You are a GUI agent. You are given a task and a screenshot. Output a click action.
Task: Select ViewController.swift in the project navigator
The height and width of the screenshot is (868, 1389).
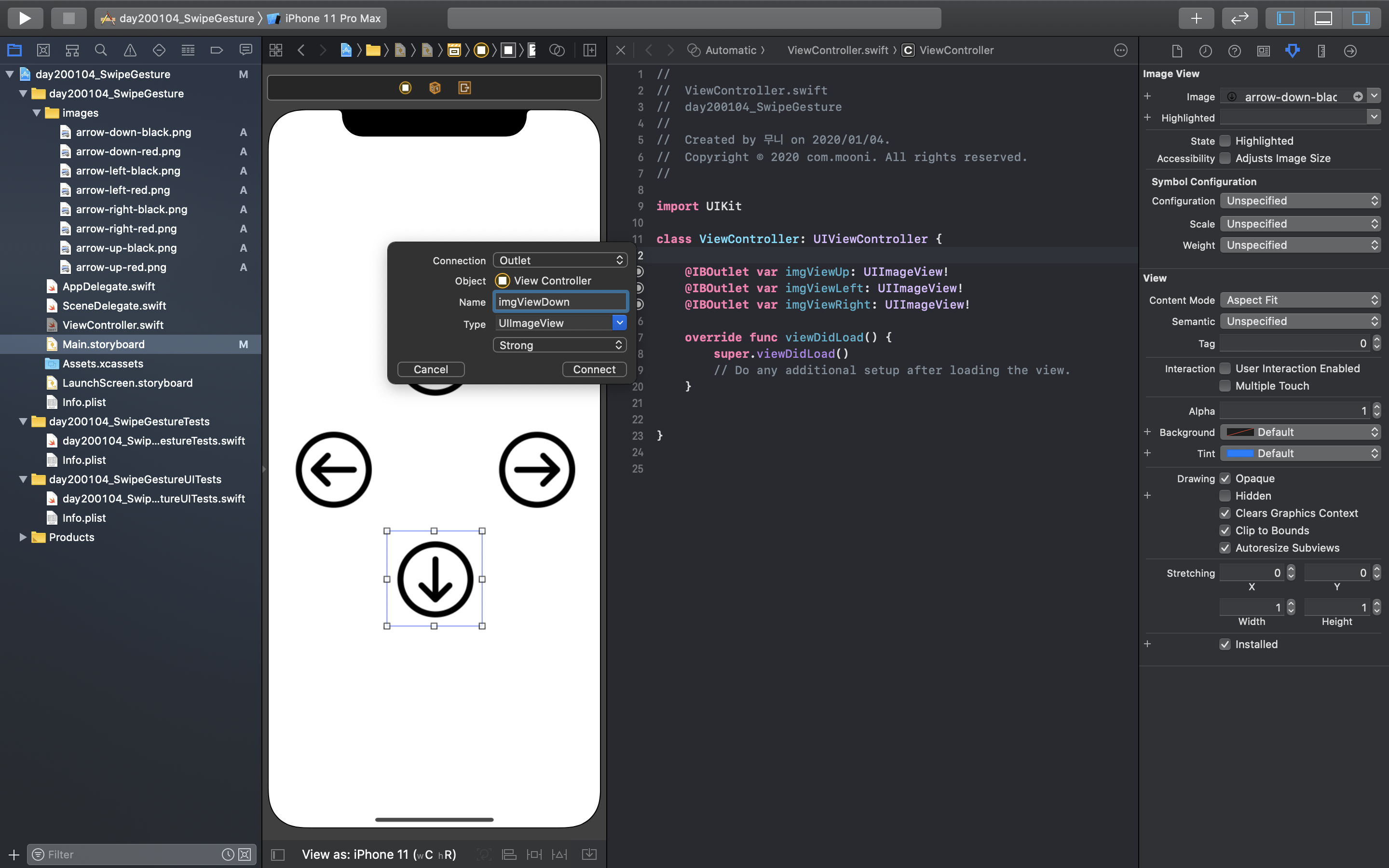[112, 325]
